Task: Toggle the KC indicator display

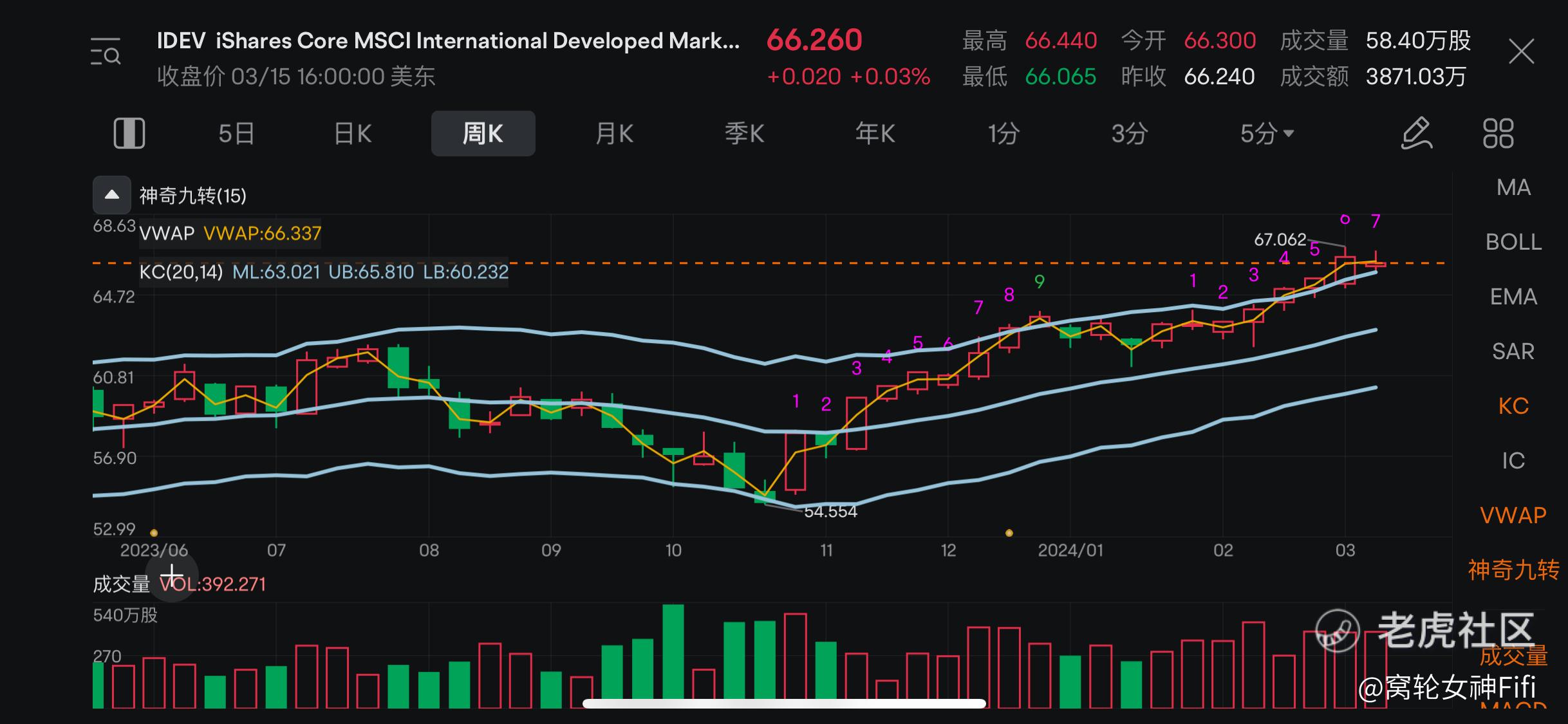Action: click(x=1512, y=405)
